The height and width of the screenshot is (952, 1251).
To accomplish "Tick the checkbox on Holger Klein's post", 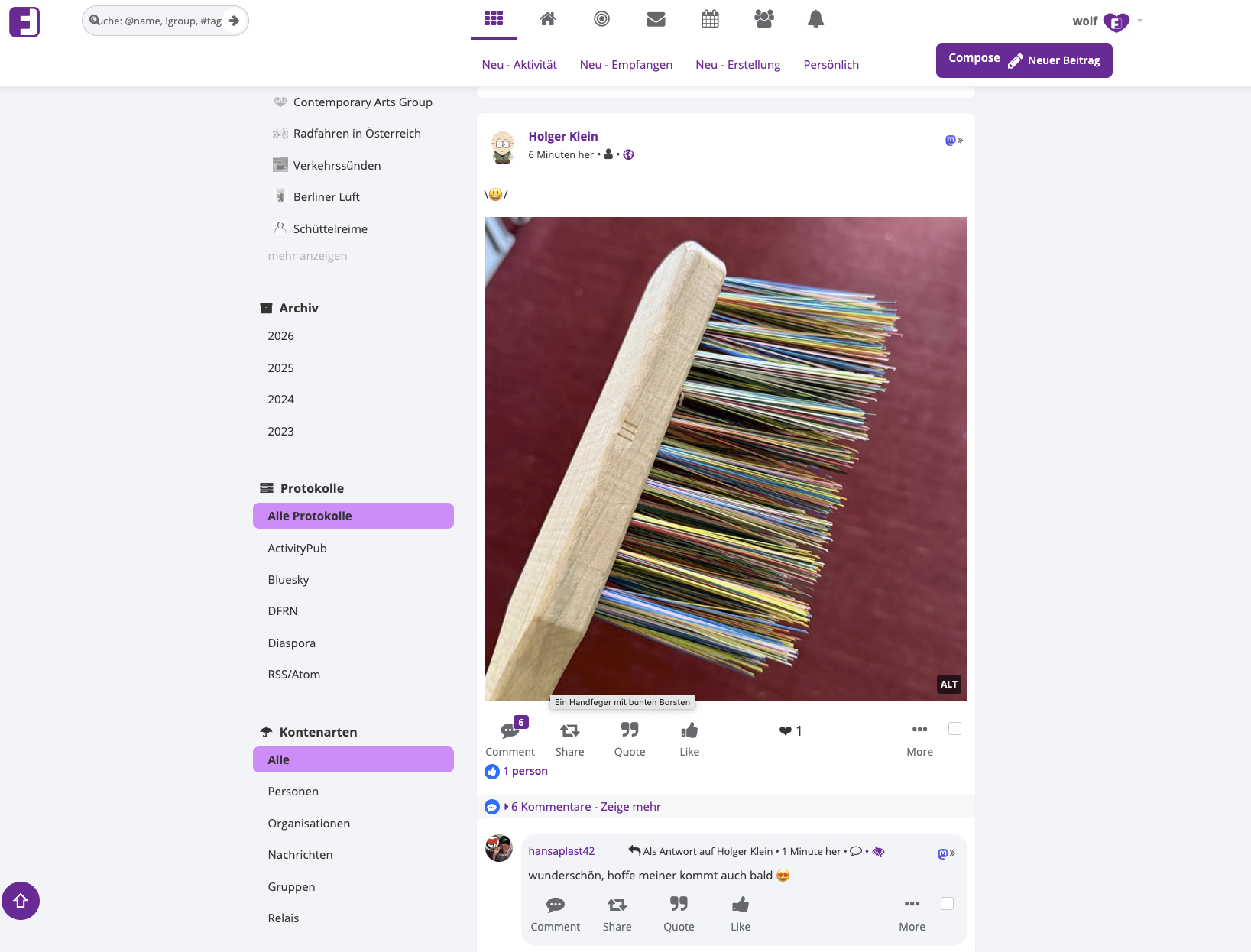I will point(954,729).
